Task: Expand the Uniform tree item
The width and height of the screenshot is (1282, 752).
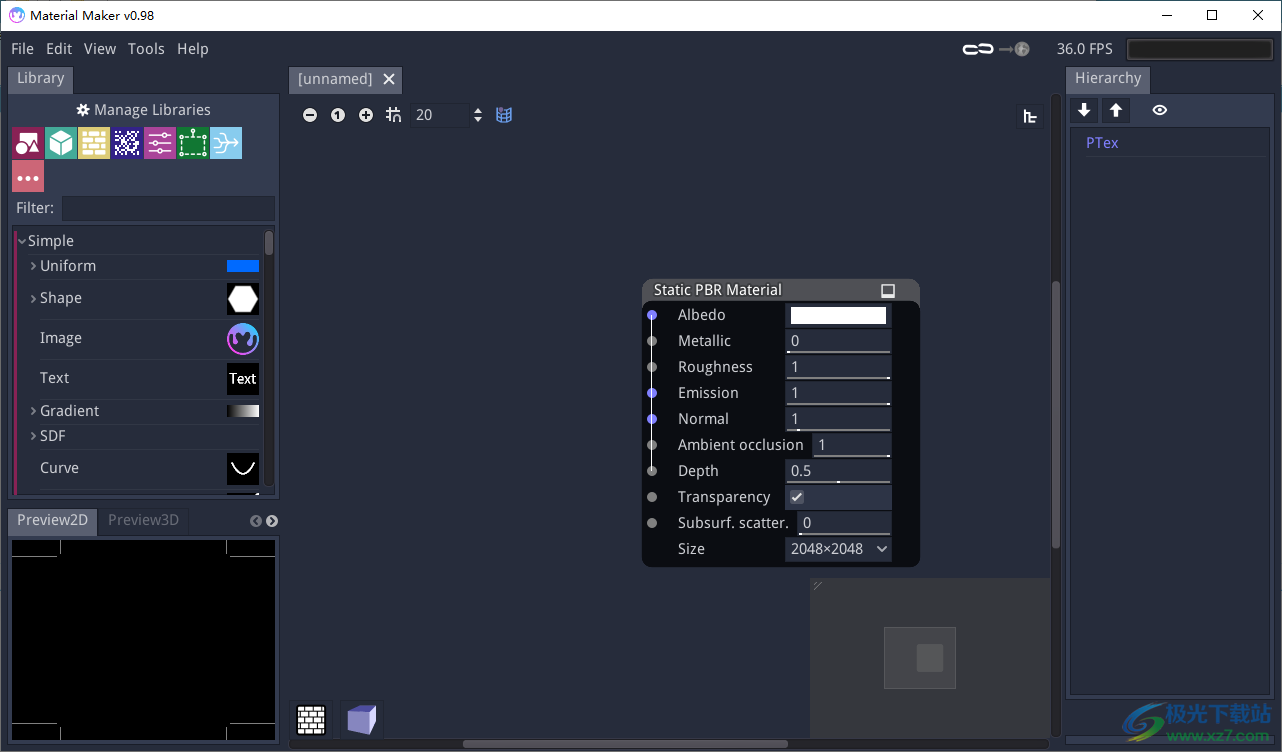Action: [x=34, y=266]
